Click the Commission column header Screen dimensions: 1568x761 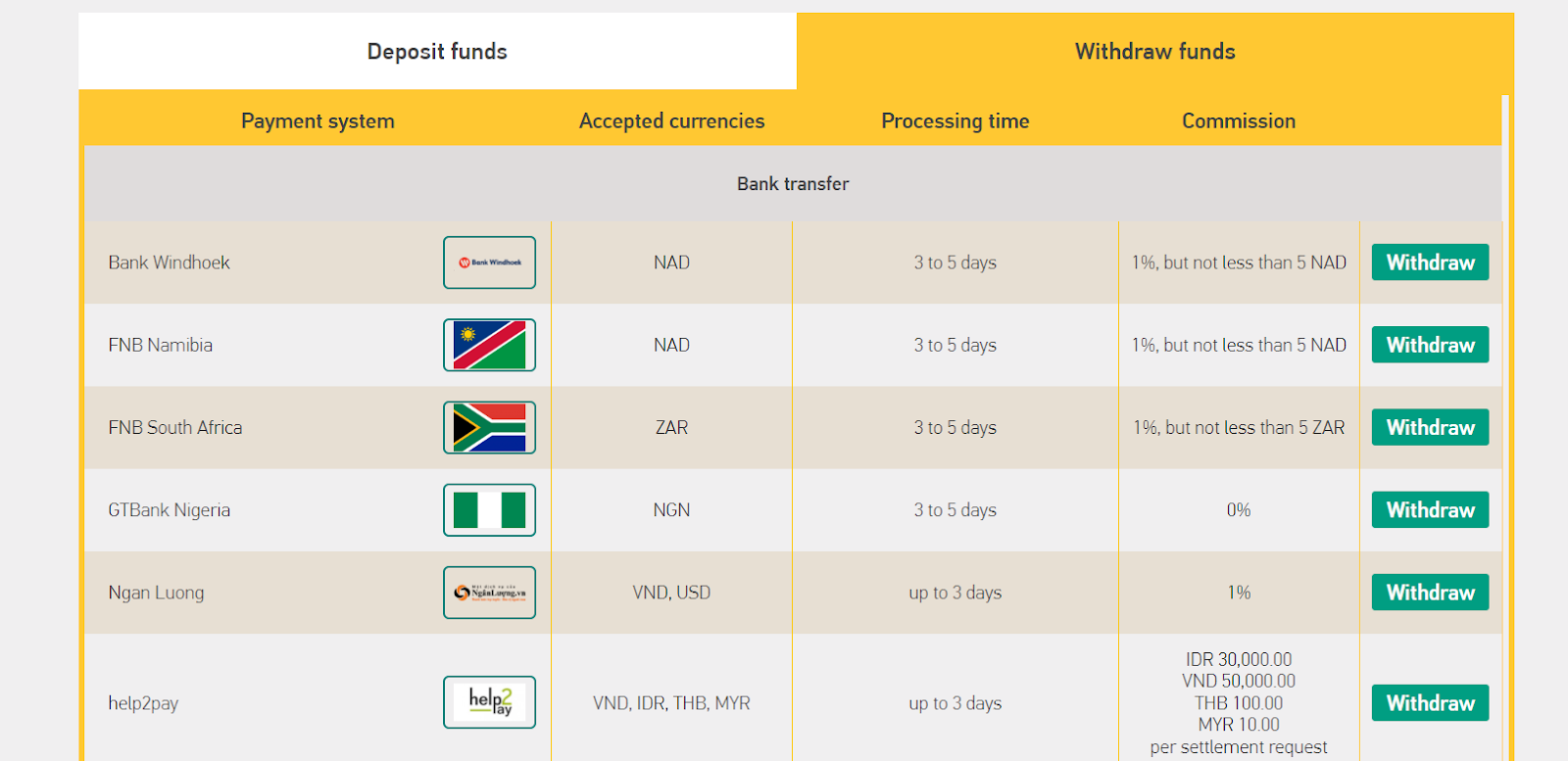point(1239,120)
